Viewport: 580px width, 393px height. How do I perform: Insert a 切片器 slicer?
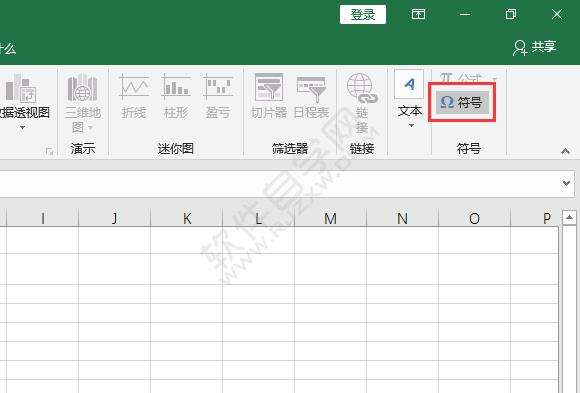pos(269,96)
